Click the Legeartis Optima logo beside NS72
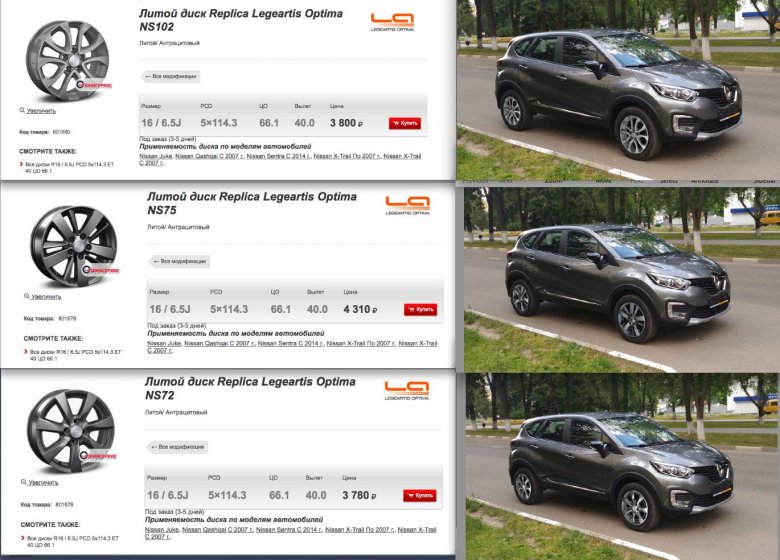 403,390
